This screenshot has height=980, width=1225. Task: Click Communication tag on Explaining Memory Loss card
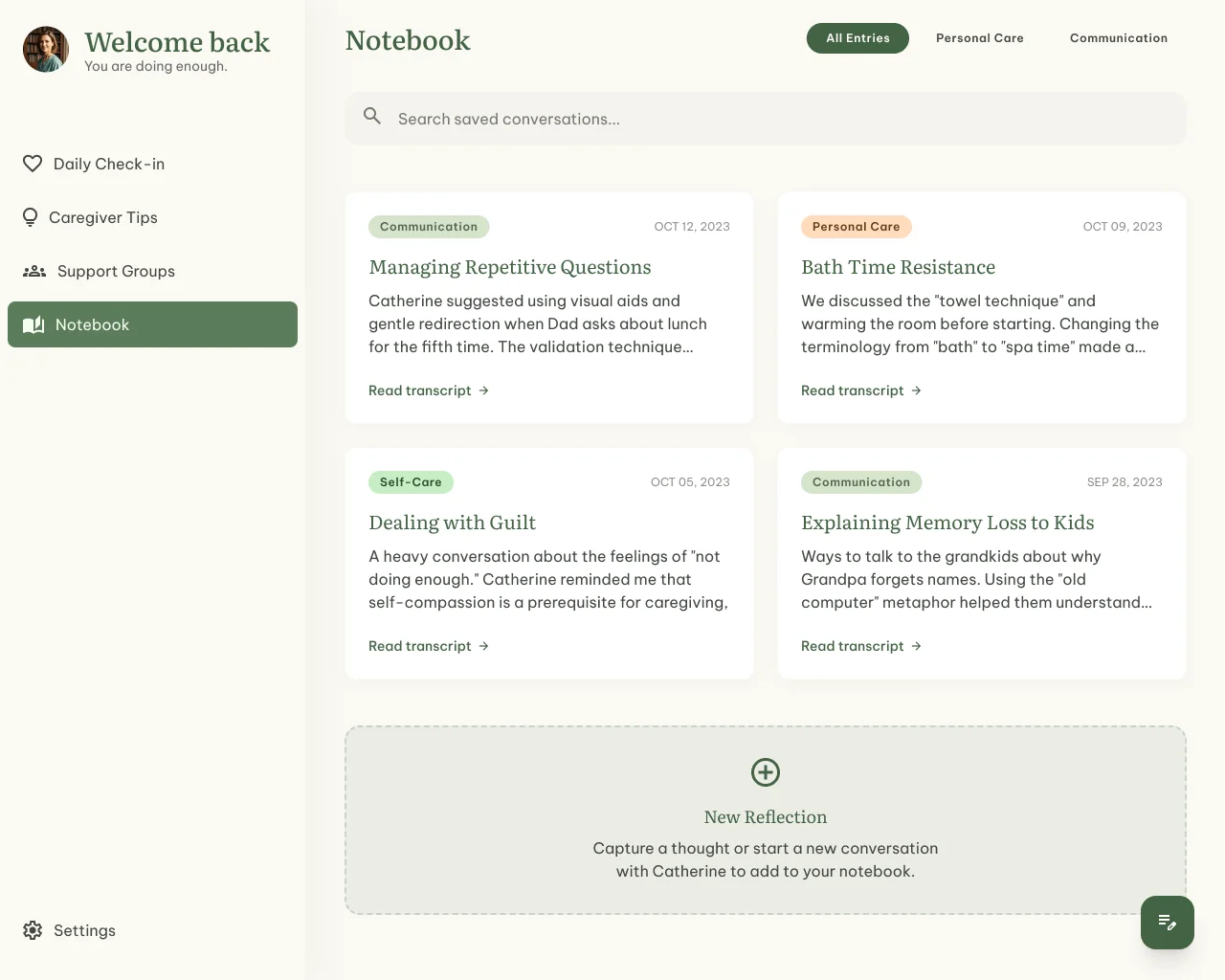click(861, 482)
